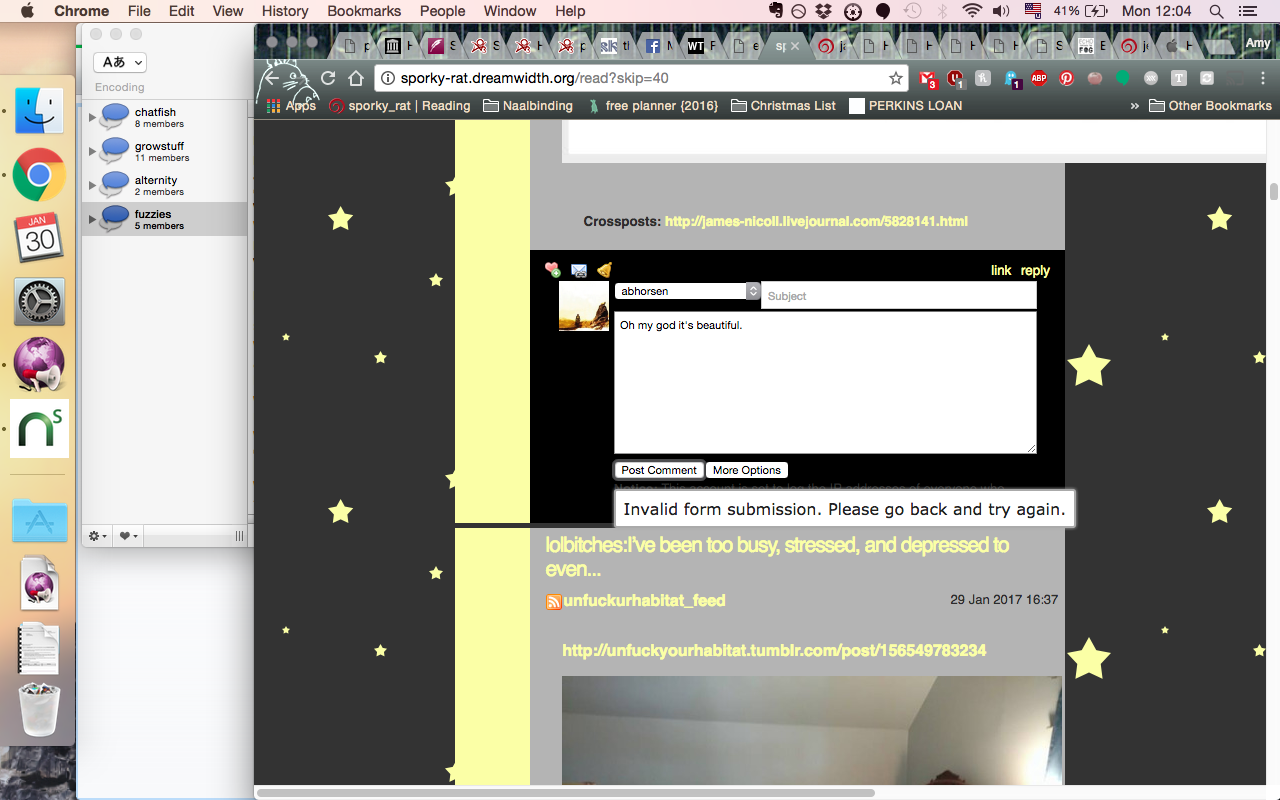1280x800 pixels.
Task: Open the Christmas List bookmark folder
Action: (784, 105)
